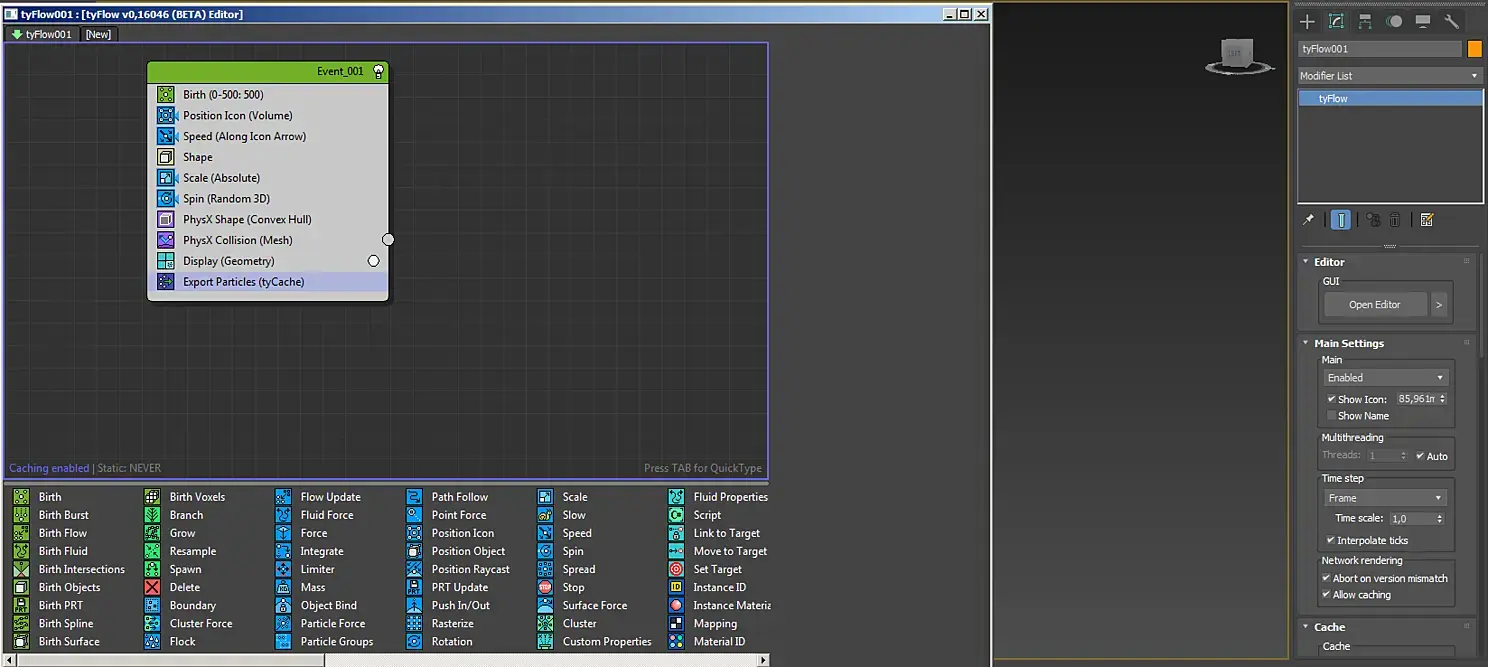The image size is (1488, 667).
Task: Select the Birth Burst operator icon
Action: coord(21,515)
